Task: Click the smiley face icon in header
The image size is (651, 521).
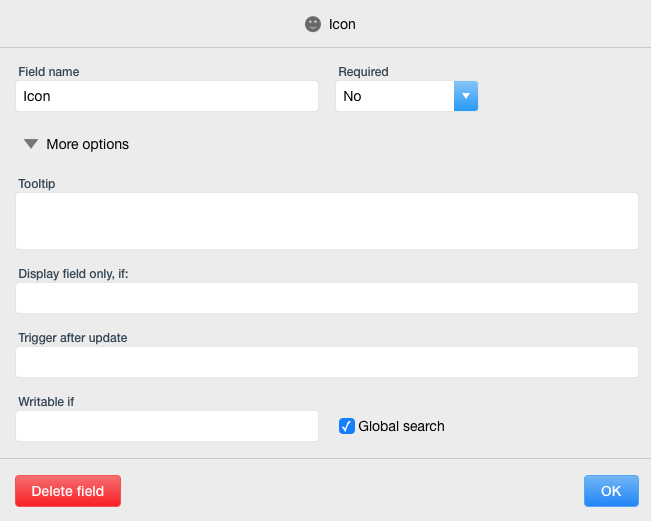Action: point(313,24)
